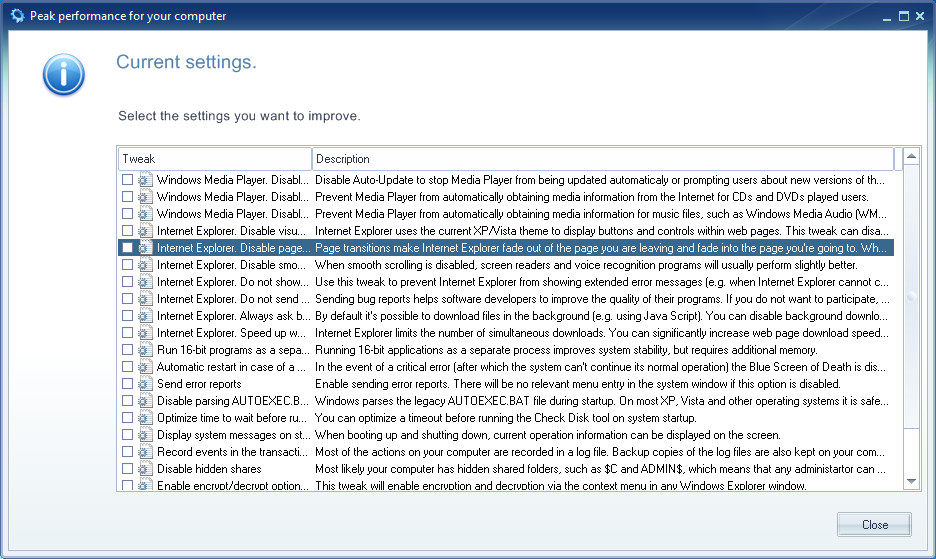Select the 'Internet Explorer. Disable page...' row text
This screenshot has height=559, width=936.
233,248
